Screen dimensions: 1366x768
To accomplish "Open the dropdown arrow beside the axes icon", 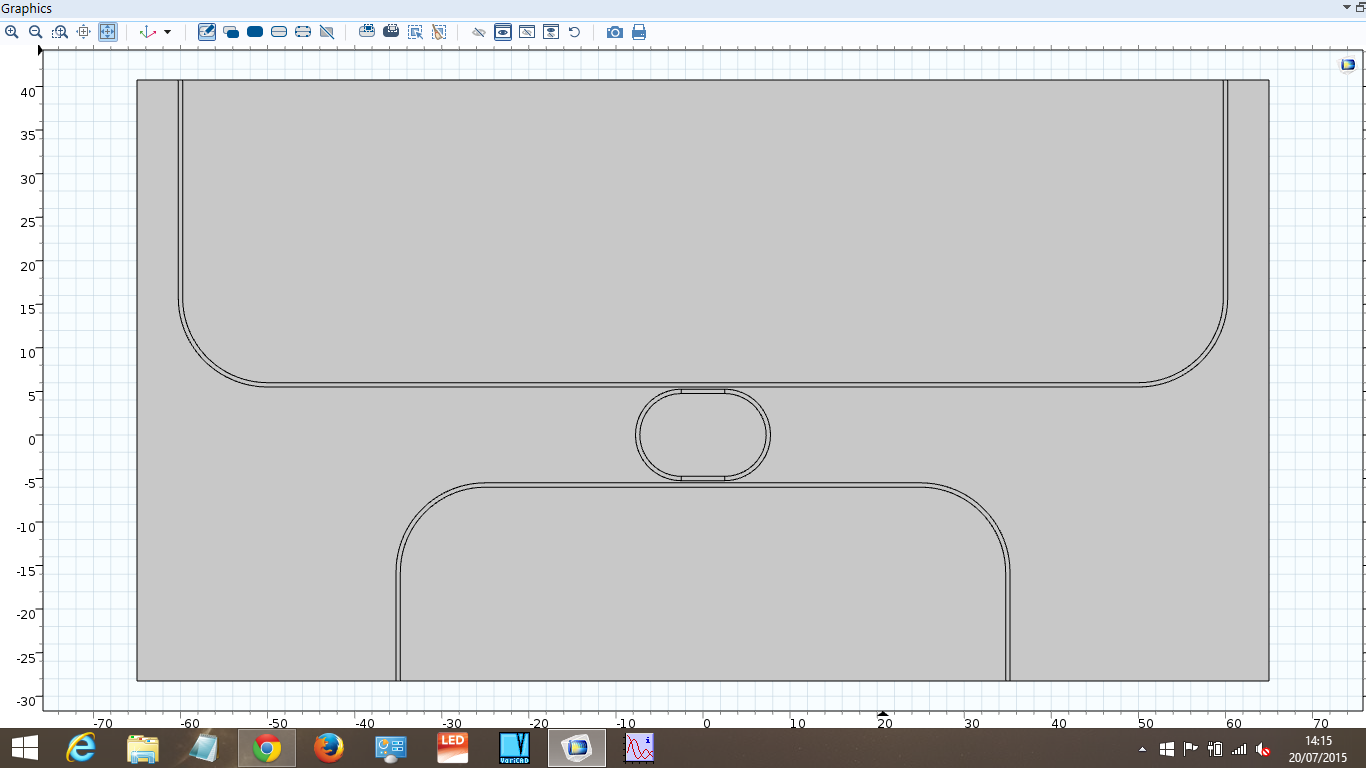I will [167, 32].
